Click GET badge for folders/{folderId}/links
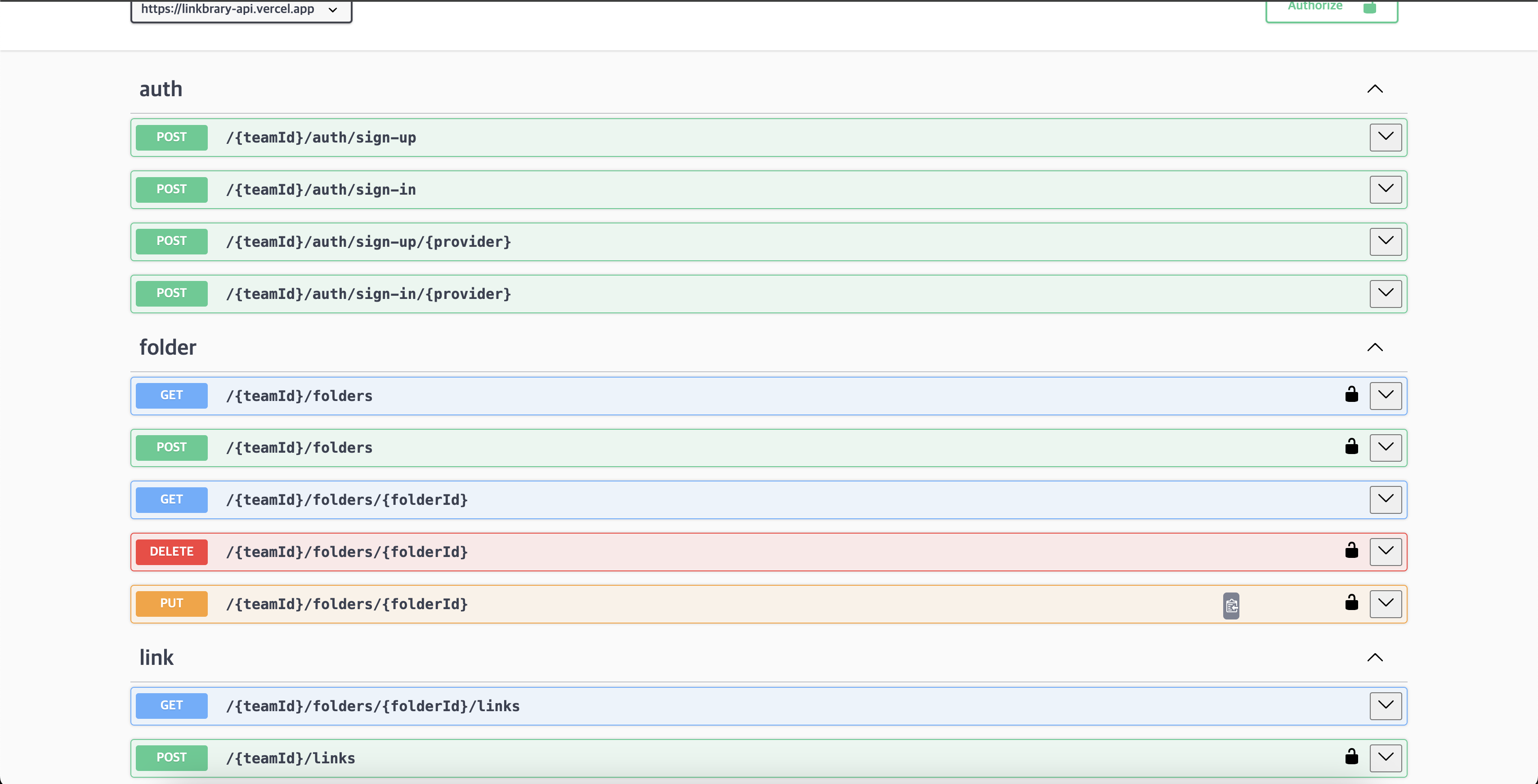 (171, 706)
